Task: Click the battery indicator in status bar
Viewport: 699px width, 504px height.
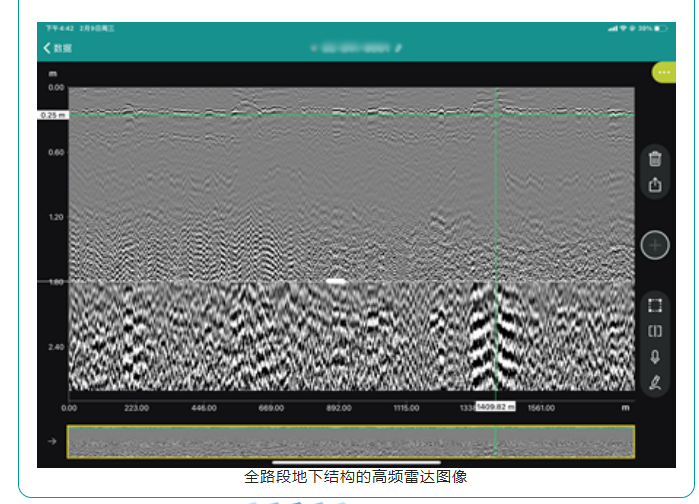Action: [x=654, y=28]
